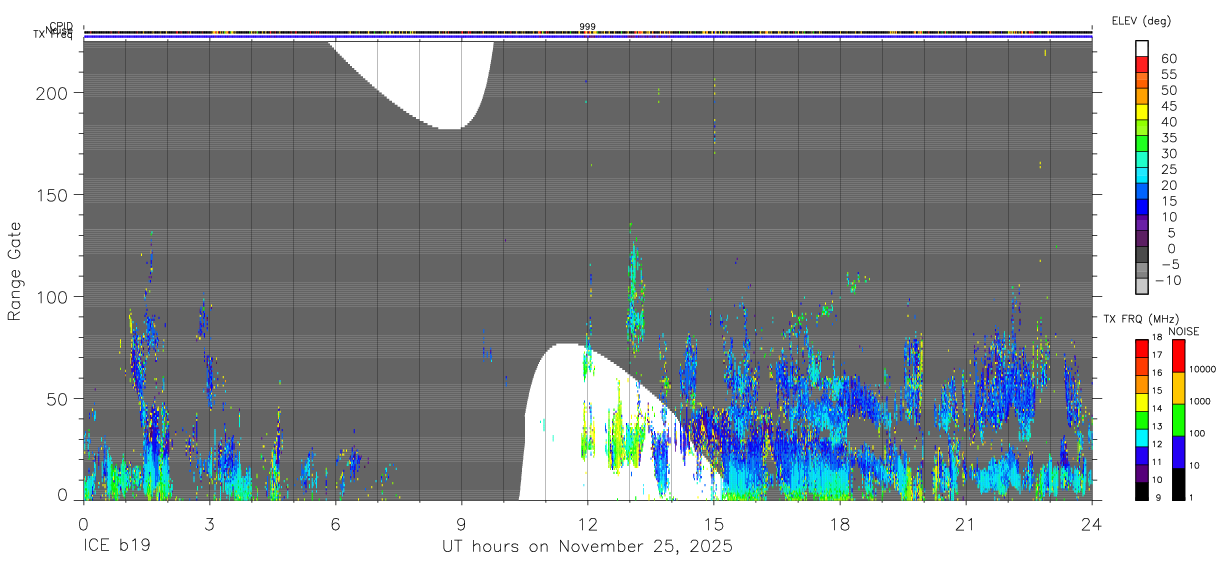Click the 999 CPID value above plot

point(588,26)
